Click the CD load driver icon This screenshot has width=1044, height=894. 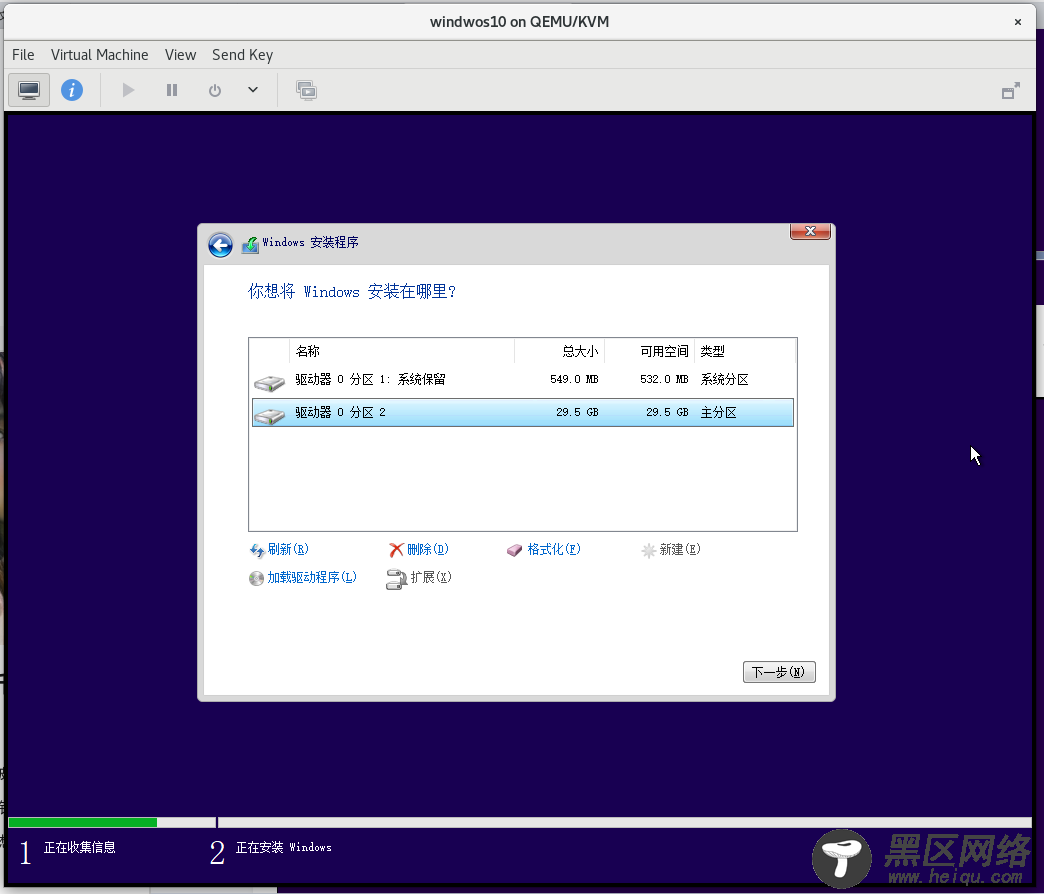pos(256,578)
